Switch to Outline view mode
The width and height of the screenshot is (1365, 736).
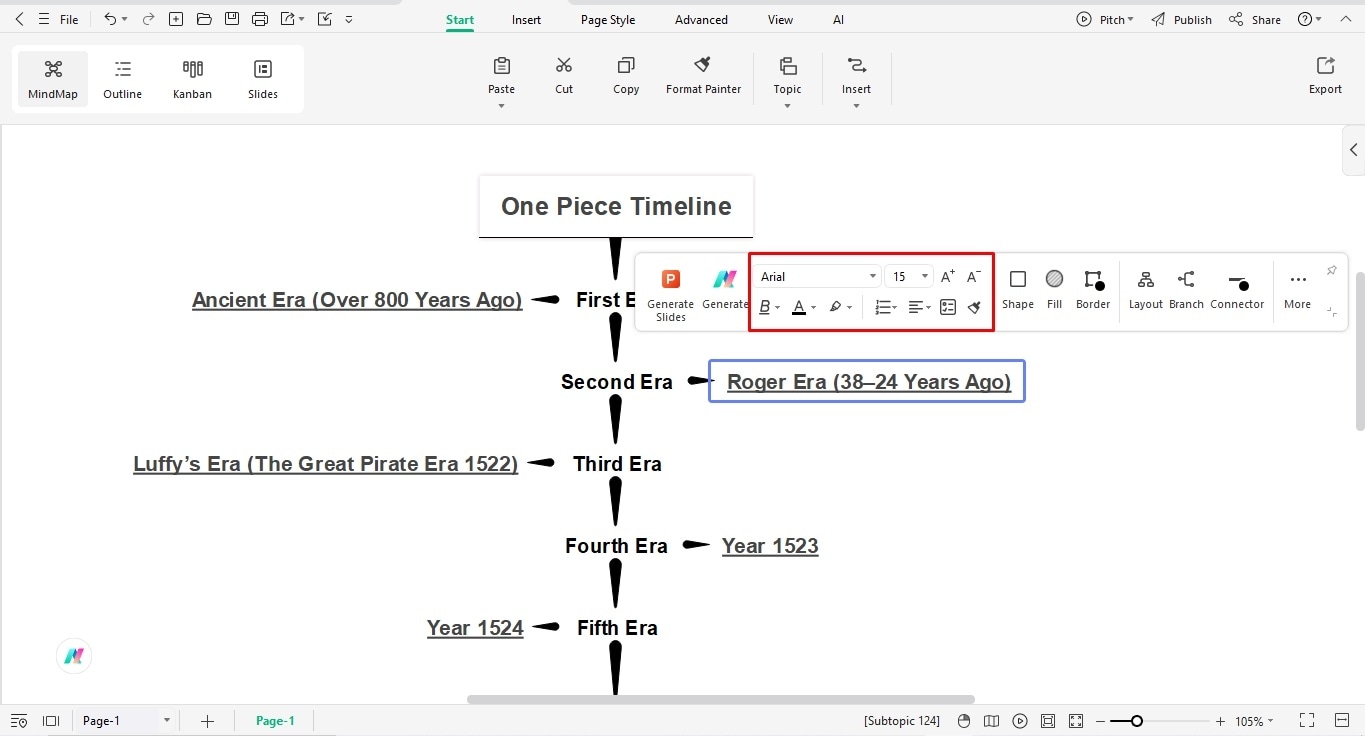[122, 79]
